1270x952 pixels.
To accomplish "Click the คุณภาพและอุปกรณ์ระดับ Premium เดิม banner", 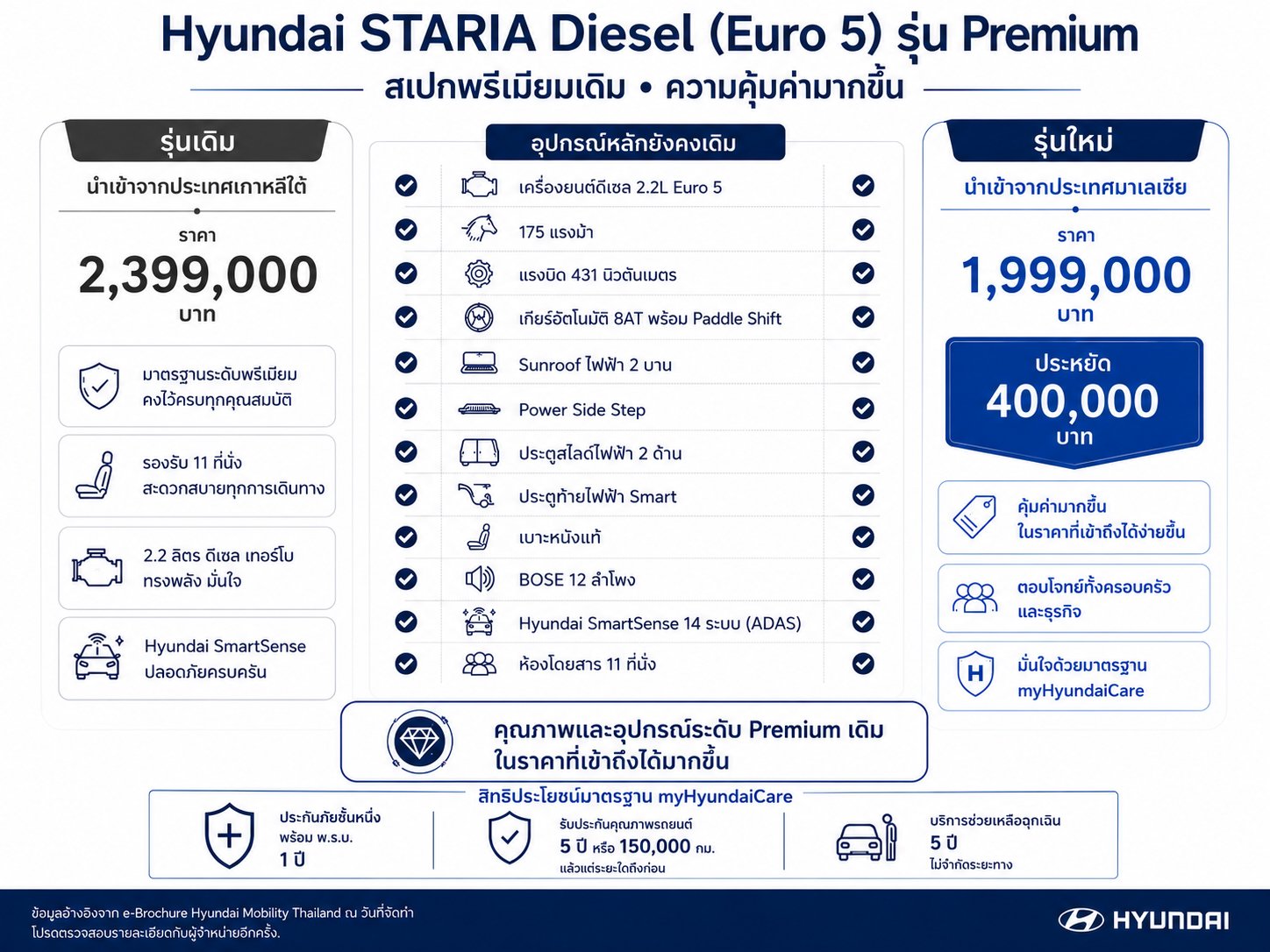I will coord(634,742).
